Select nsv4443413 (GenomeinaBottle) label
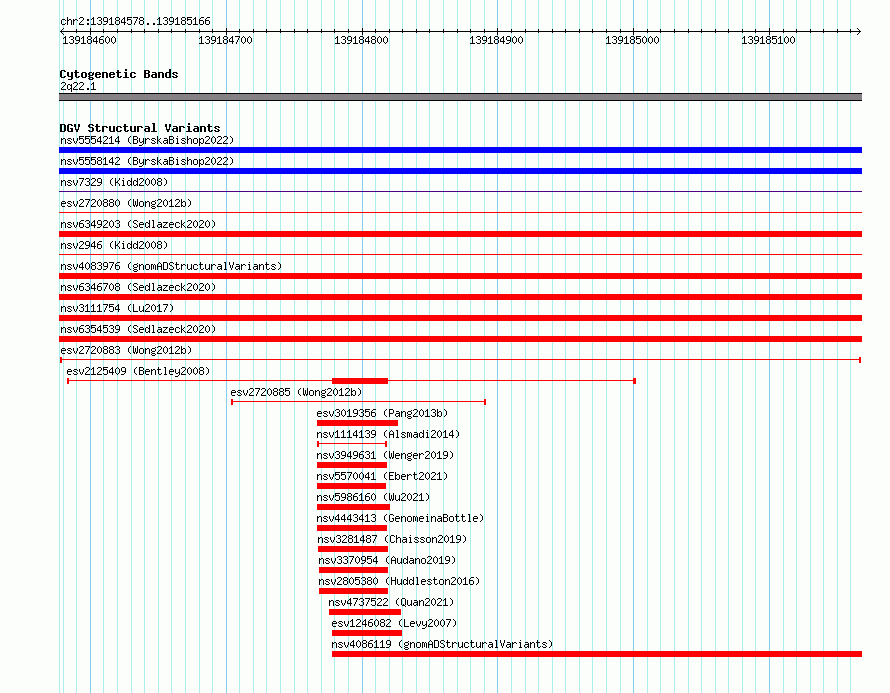The height and width of the screenshot is (693, 890). [400, 518]
